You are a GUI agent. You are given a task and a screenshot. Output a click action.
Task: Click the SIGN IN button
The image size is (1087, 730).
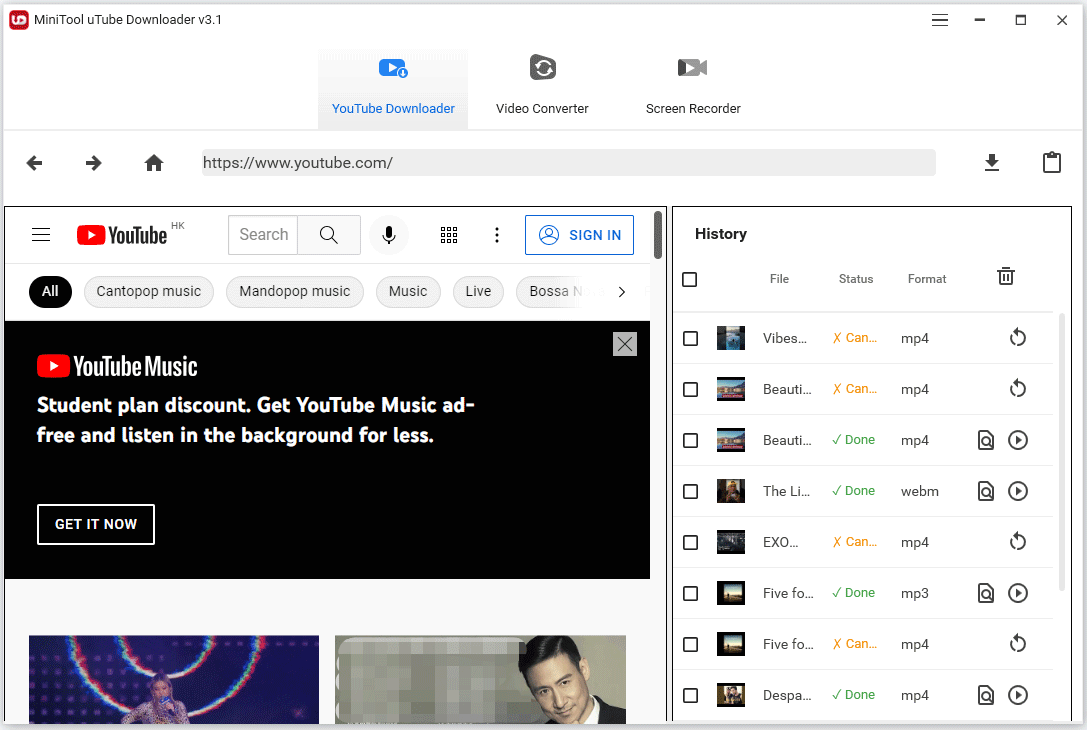tap(579, 235)
